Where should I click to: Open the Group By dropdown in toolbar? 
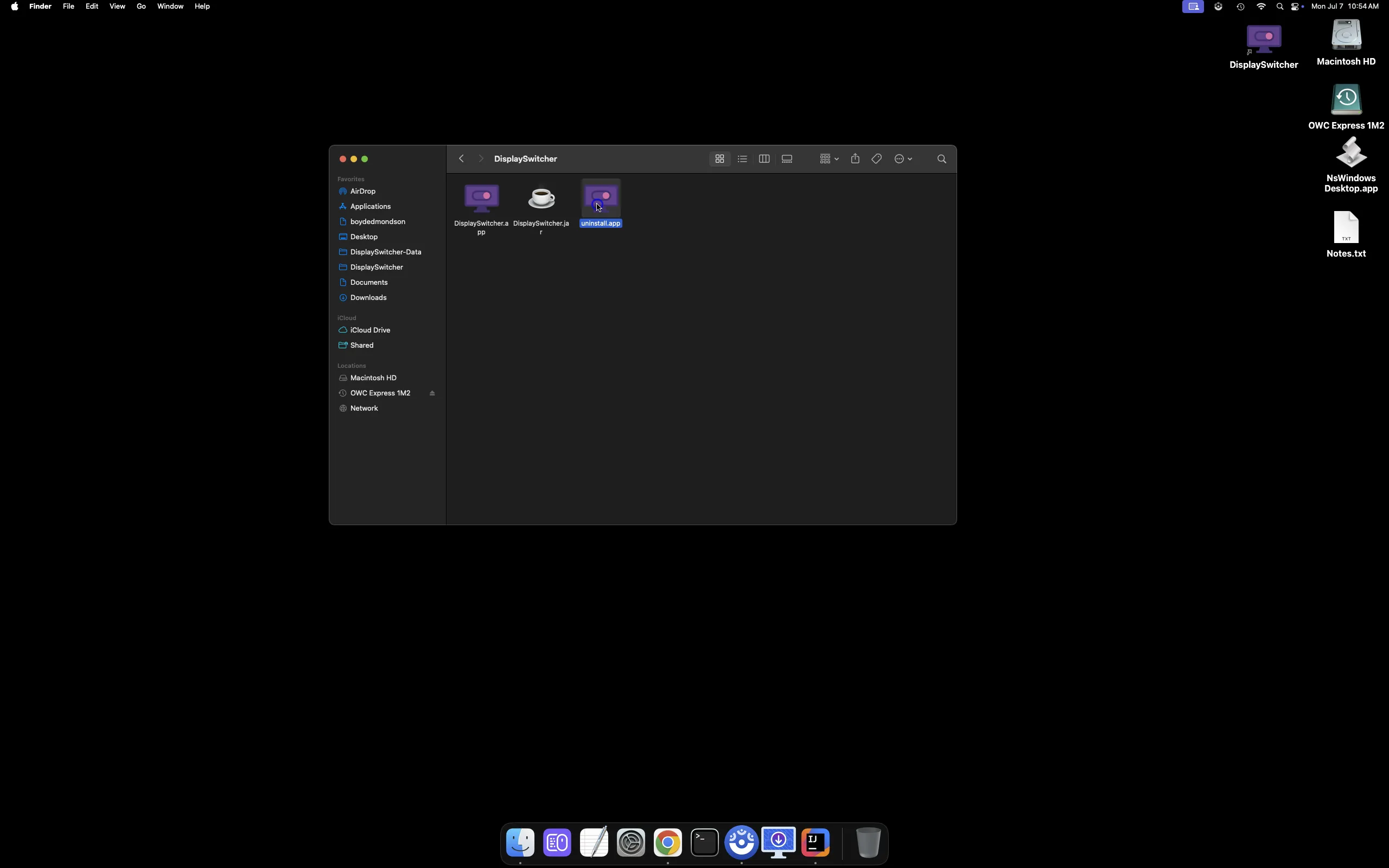point(829,159)
